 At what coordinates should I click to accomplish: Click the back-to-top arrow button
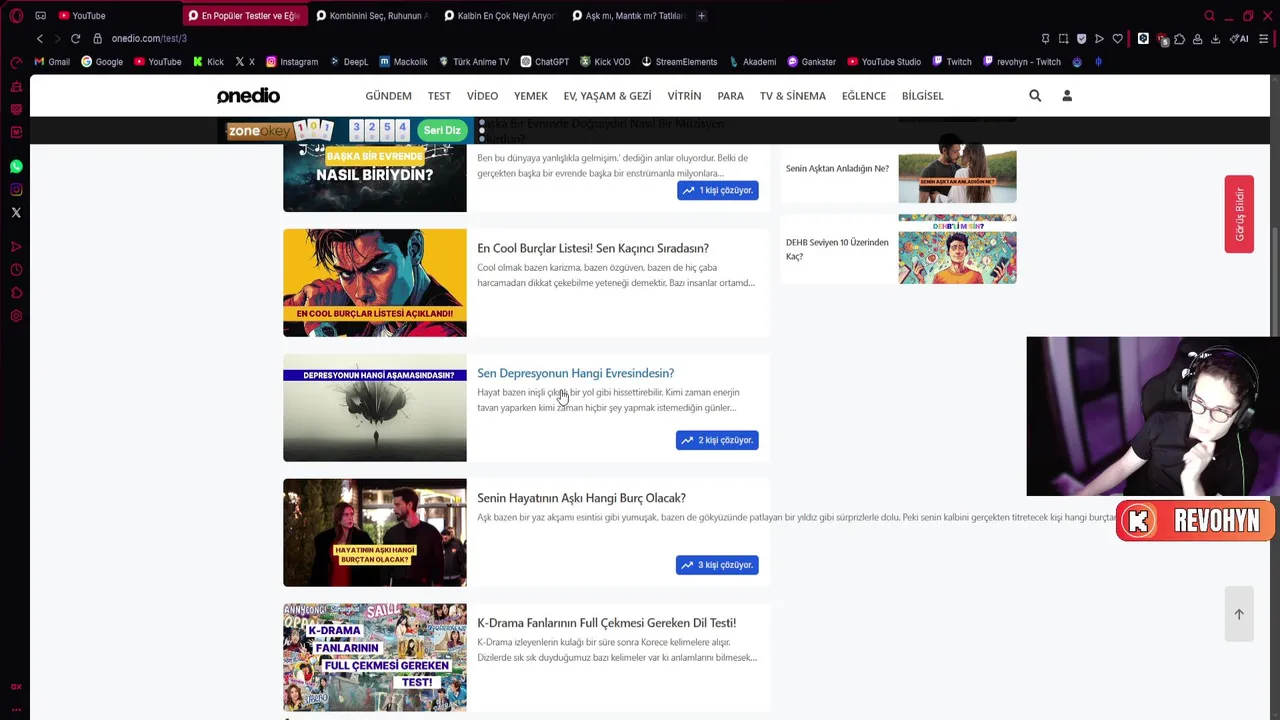(1239, 614)
